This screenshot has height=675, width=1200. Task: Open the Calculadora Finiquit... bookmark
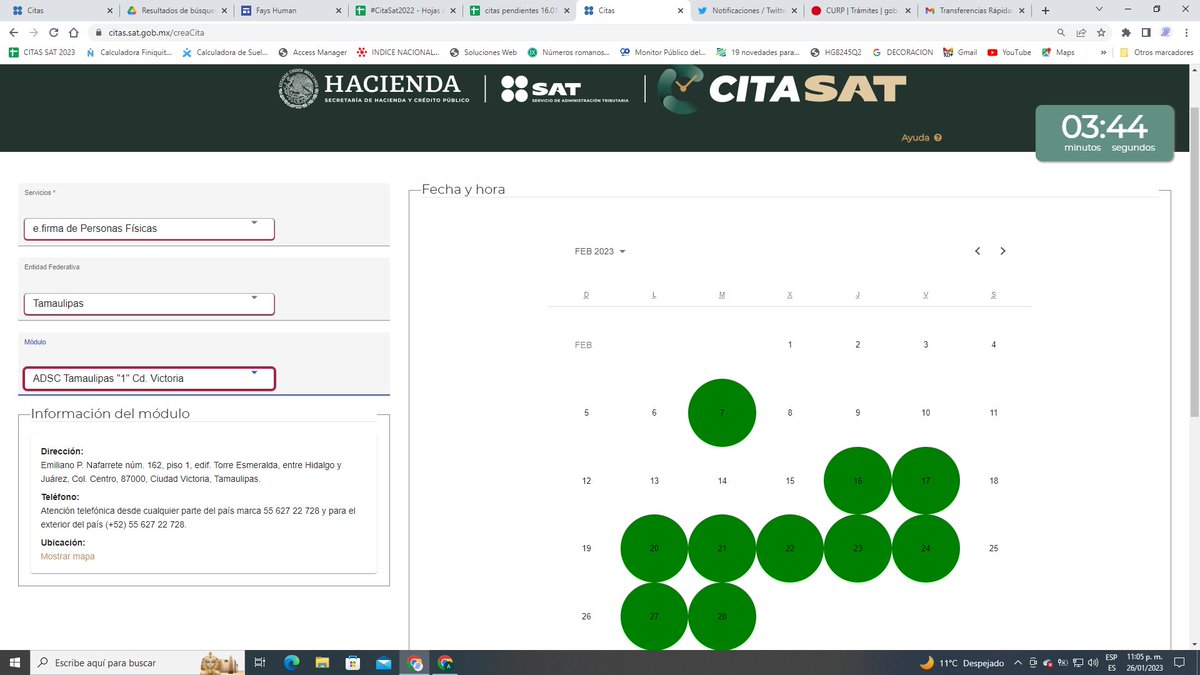click(x=130, y=52)
